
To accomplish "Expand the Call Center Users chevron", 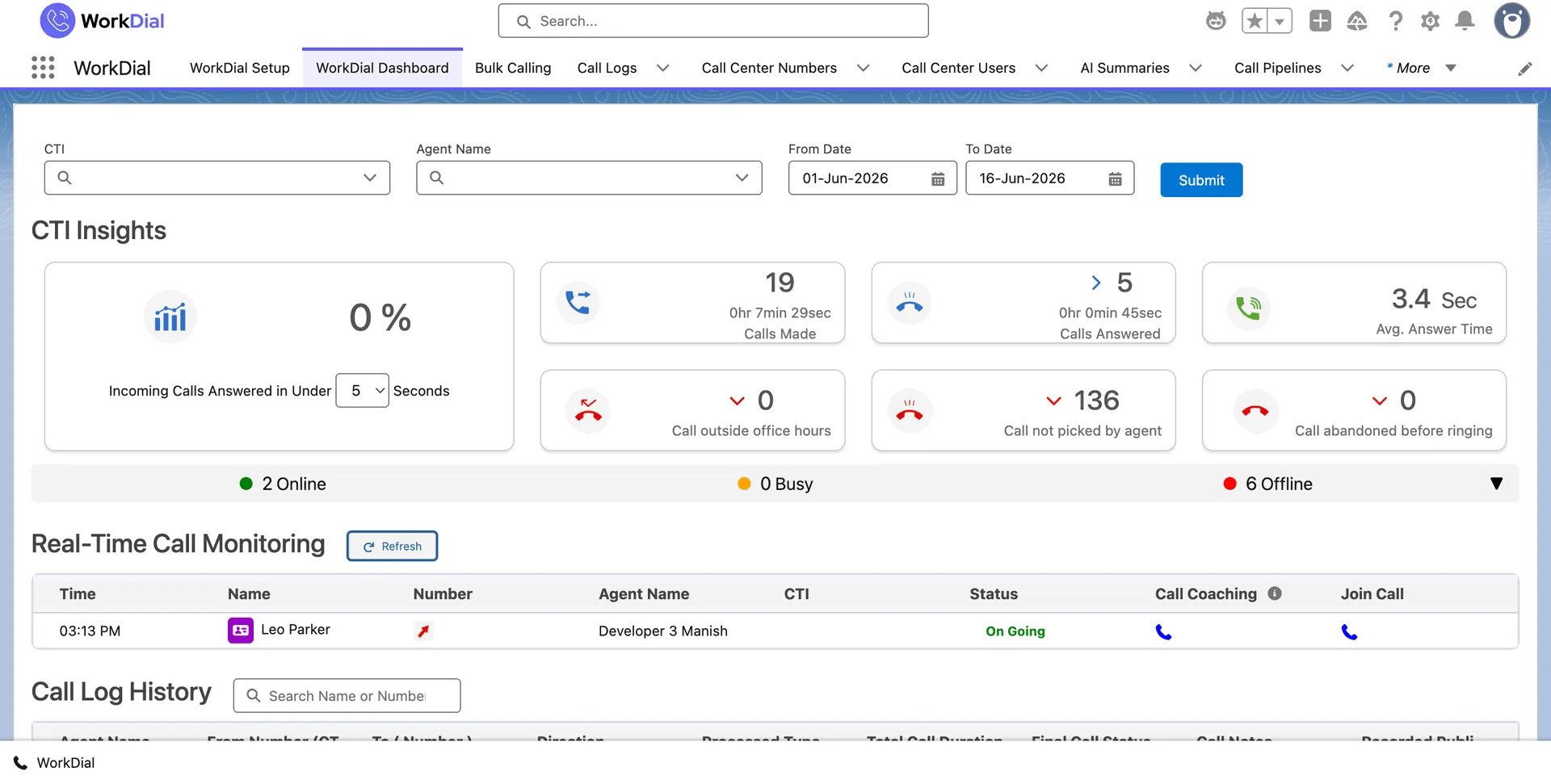I will [x=1041, y=68].
